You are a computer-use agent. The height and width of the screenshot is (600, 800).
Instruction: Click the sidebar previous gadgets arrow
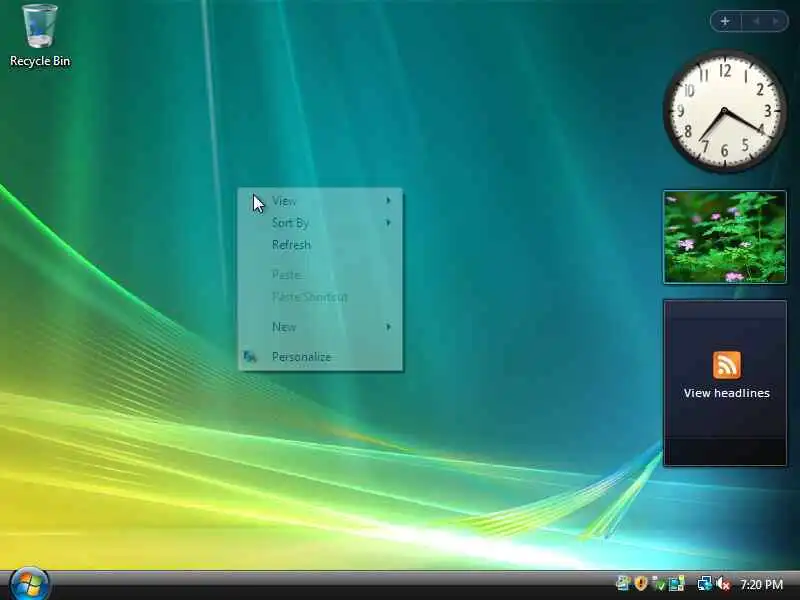pos(756,21)
